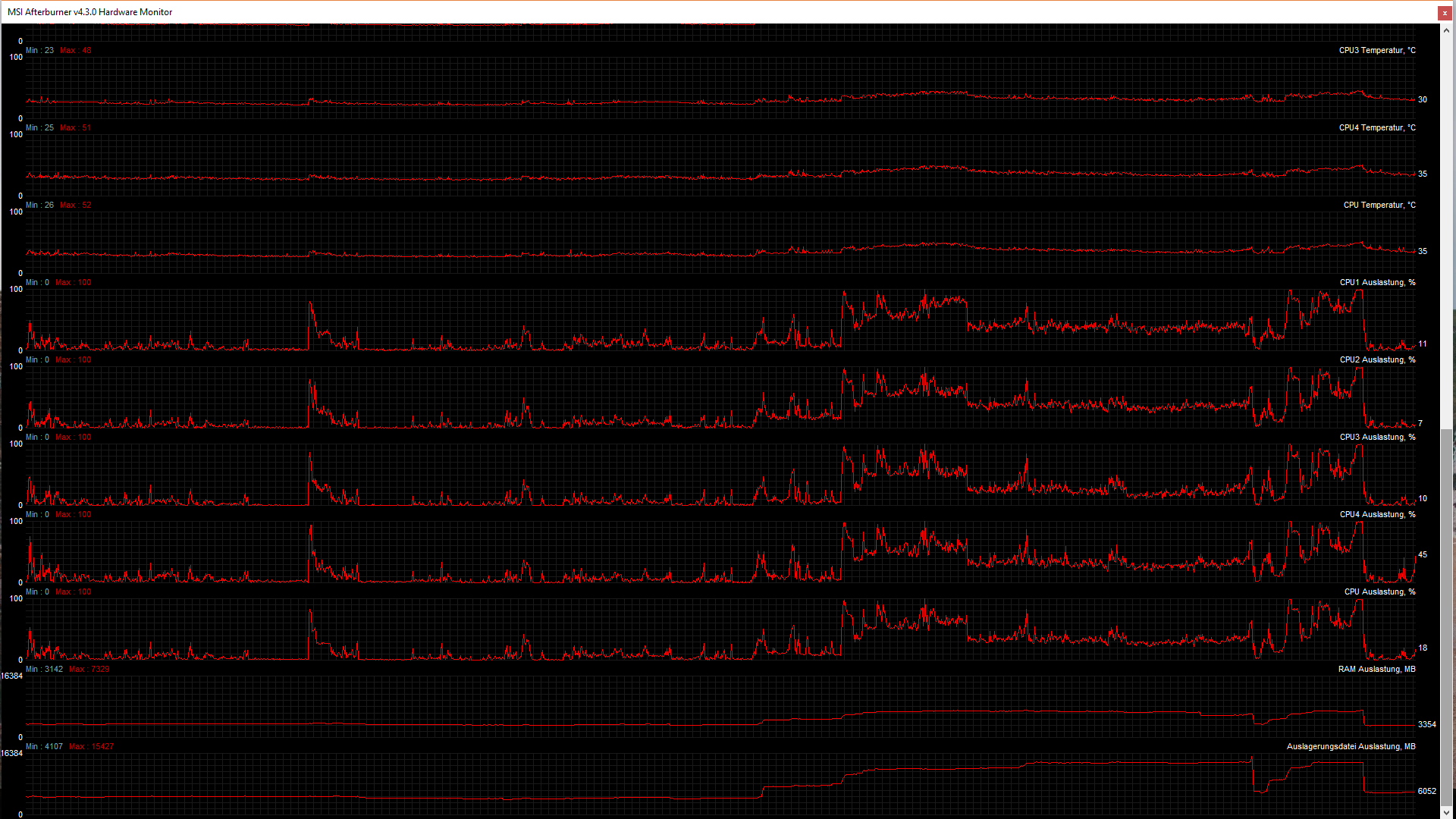Click the RAM graph Min 3142 text
The width and height of the screenshot is (1456, 819).
[x=45, y=670]
